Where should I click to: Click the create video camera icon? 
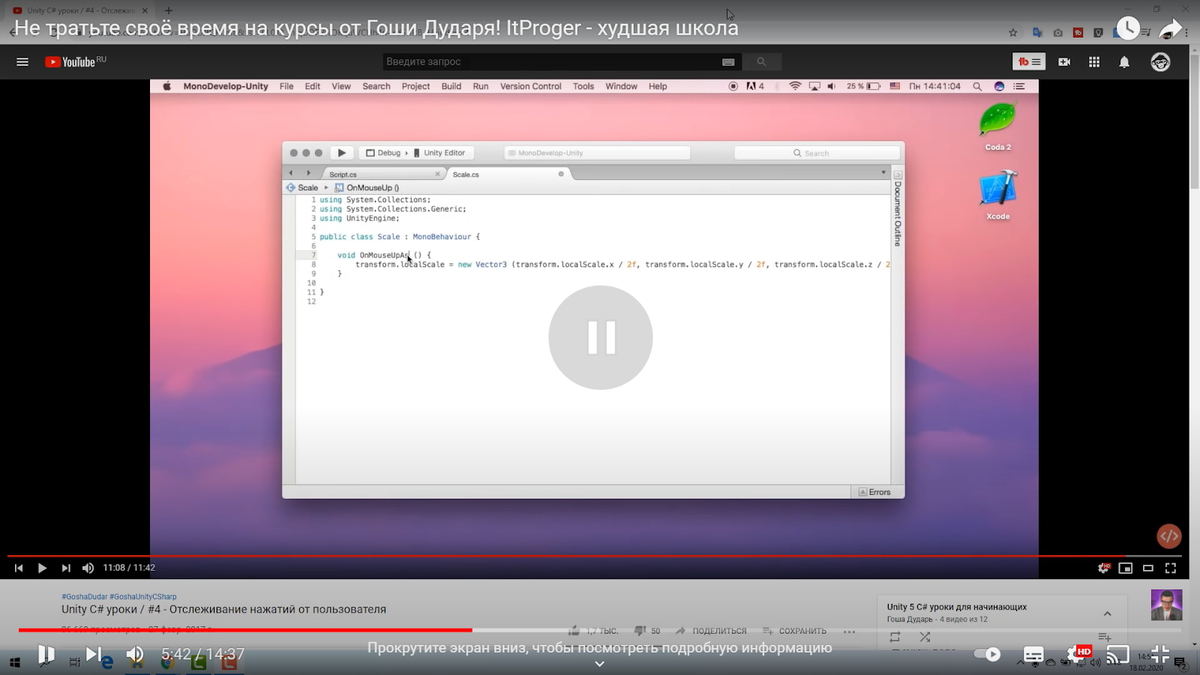[1064, 62]
